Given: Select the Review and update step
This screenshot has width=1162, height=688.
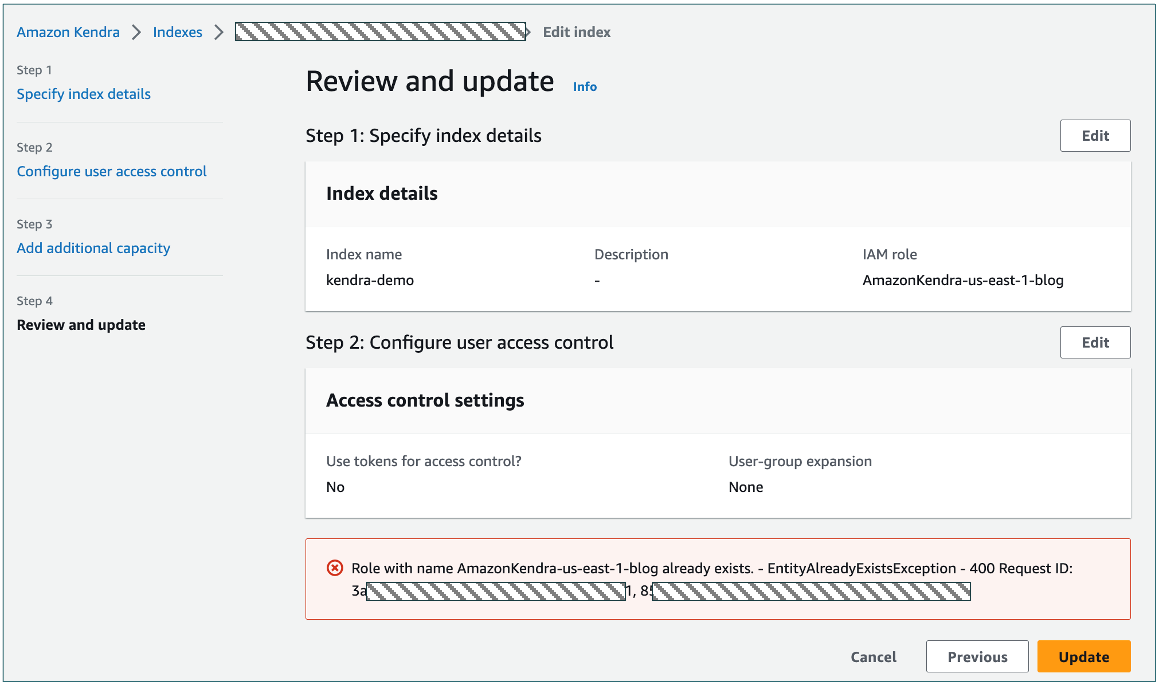Looking at the screenshot, I should [81, 325].
